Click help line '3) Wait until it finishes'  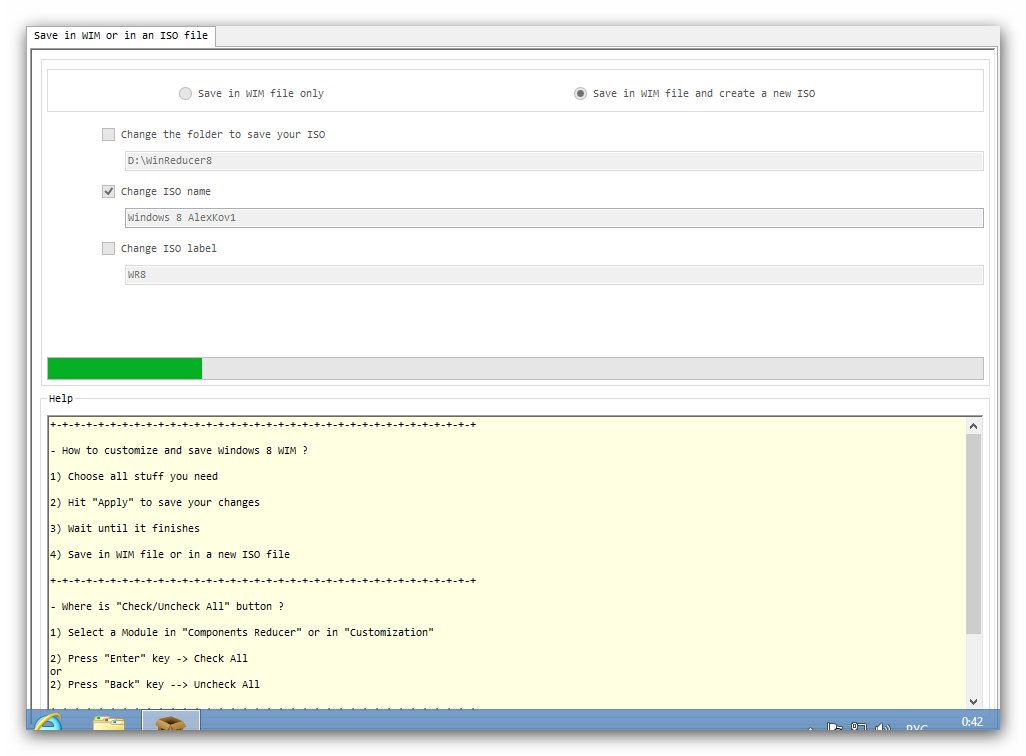[125, 528]
